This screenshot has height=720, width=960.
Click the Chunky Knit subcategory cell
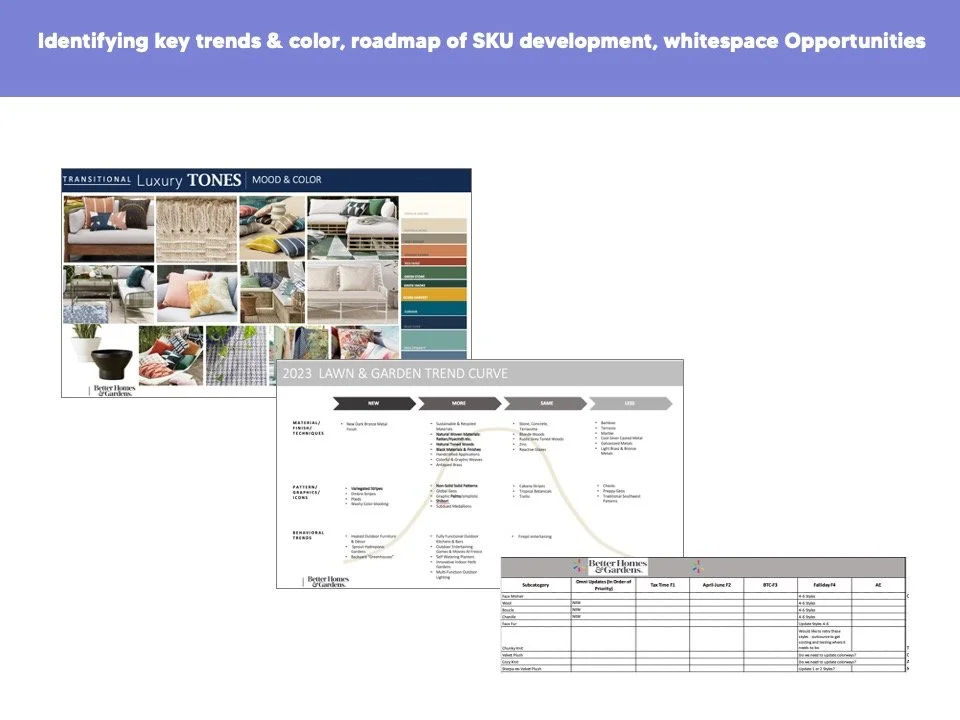536,639
